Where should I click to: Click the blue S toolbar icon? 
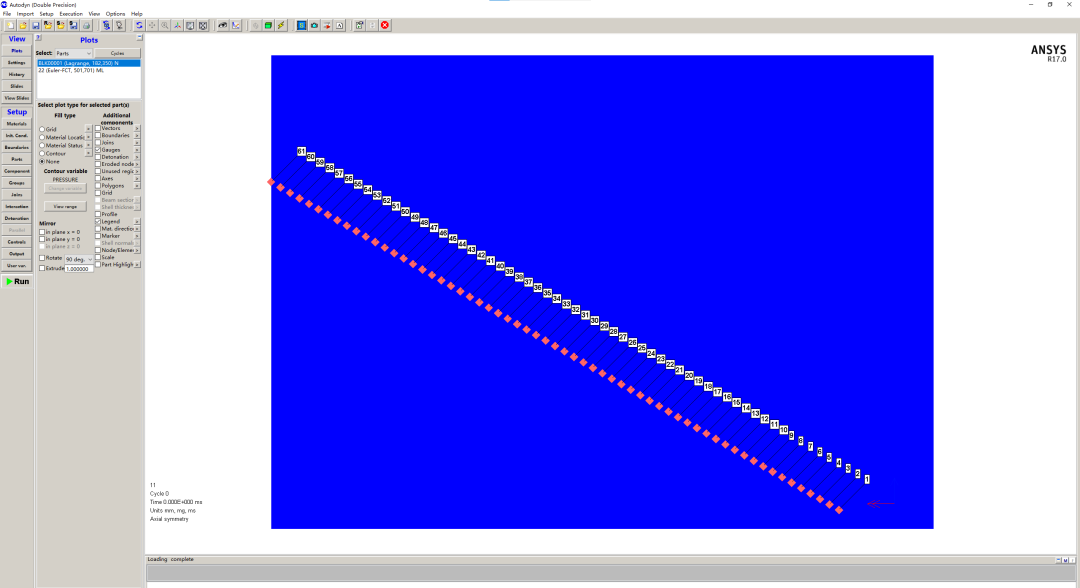(302, 25)
